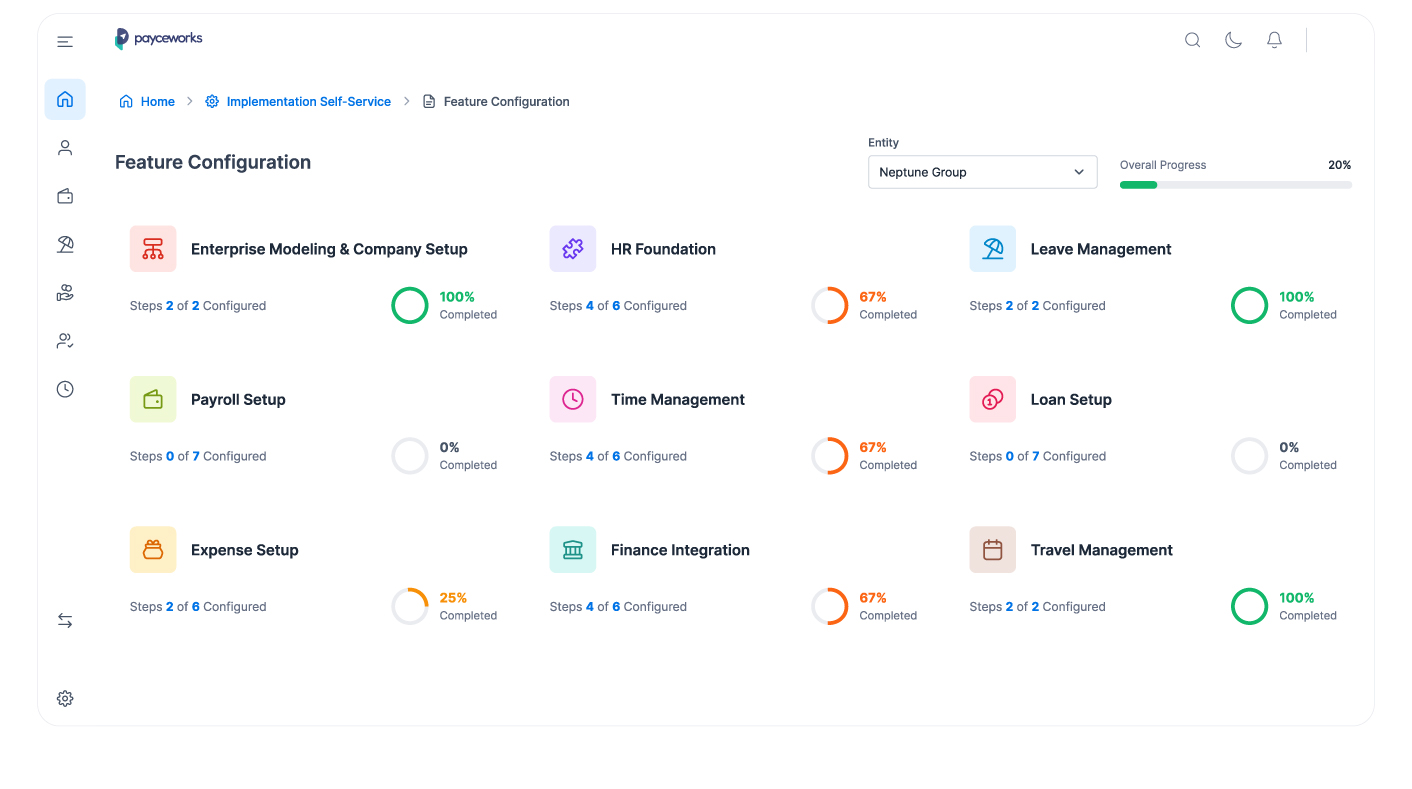Viewport: 1412px width, 789px height.
Task: Open the HR Foundation puzzle icon
Action: 572,248
